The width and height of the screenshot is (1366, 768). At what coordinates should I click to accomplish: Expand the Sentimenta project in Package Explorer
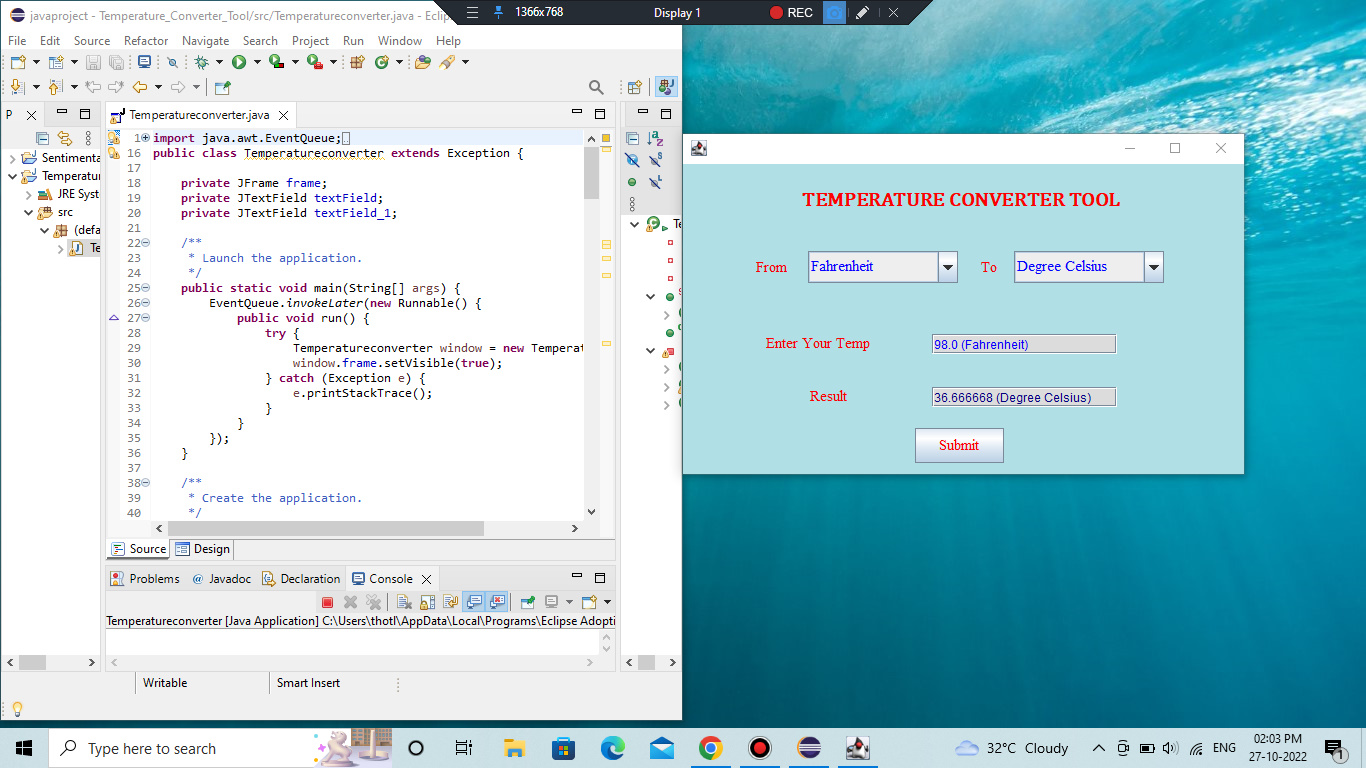tap(12, 158)
